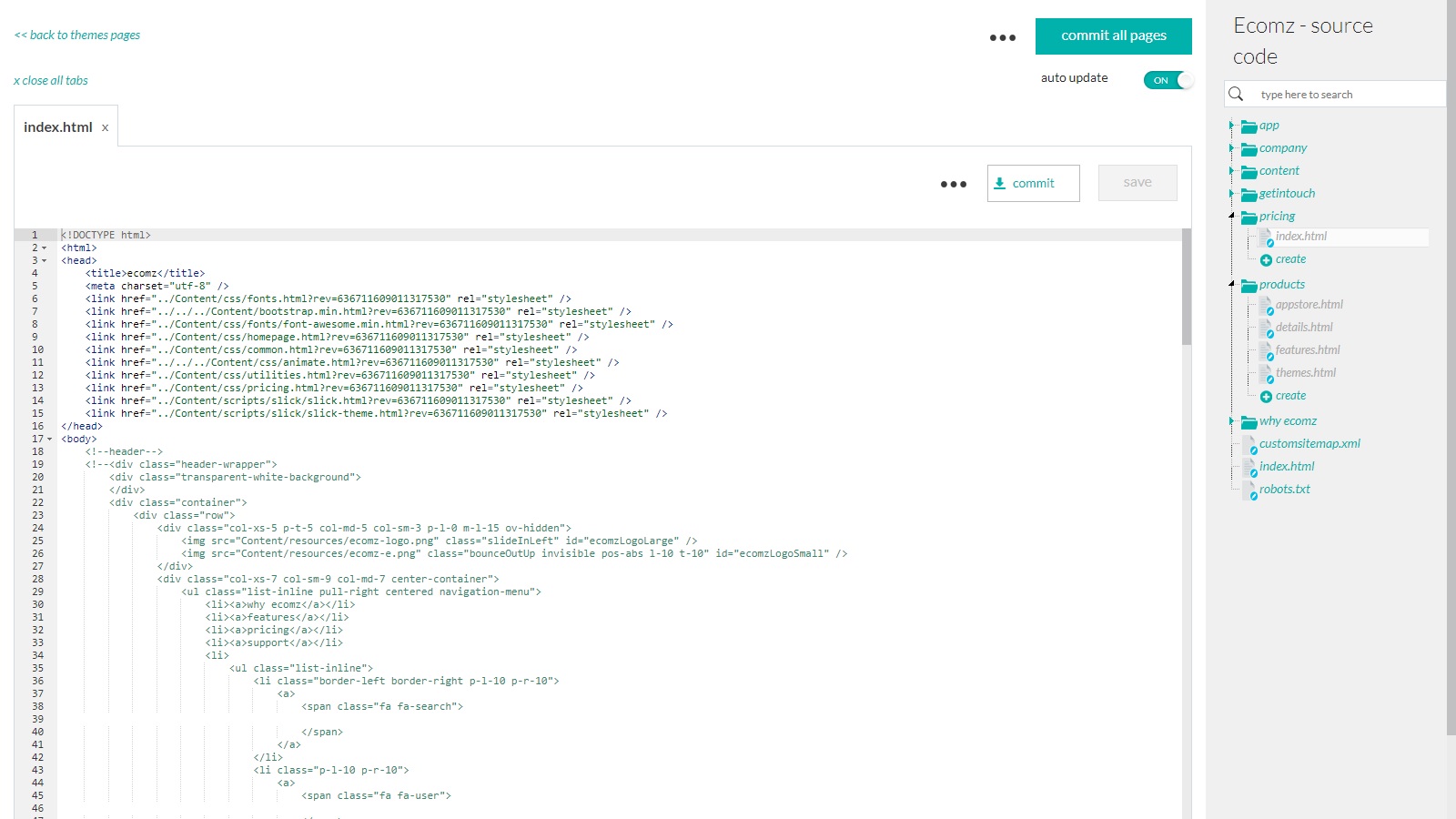The height and width of the screenshot is (819, 1456).
Task: Click the why ecomz folder label
Action: click(x=1288, y=421)
